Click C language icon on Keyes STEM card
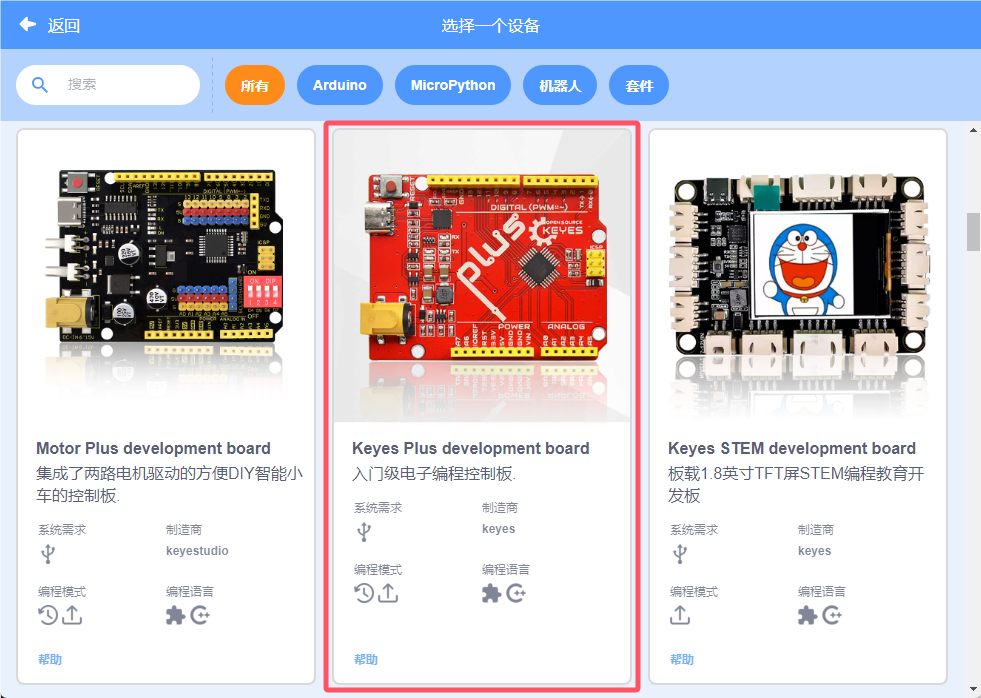981x698 pixels. pyautogui.click(x=832, y=615)
